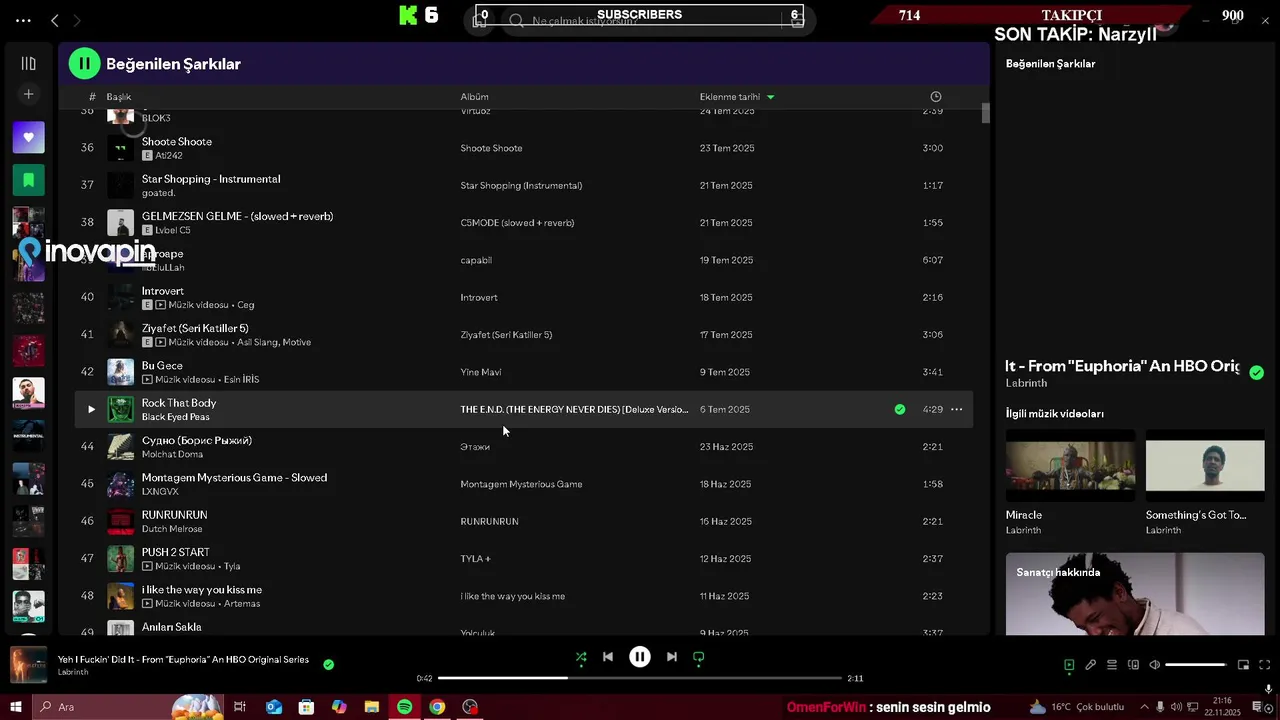Open Spotify from the Windows taskbar
The width and height of the screenshot is (1280, 720).
pos(405,707)
